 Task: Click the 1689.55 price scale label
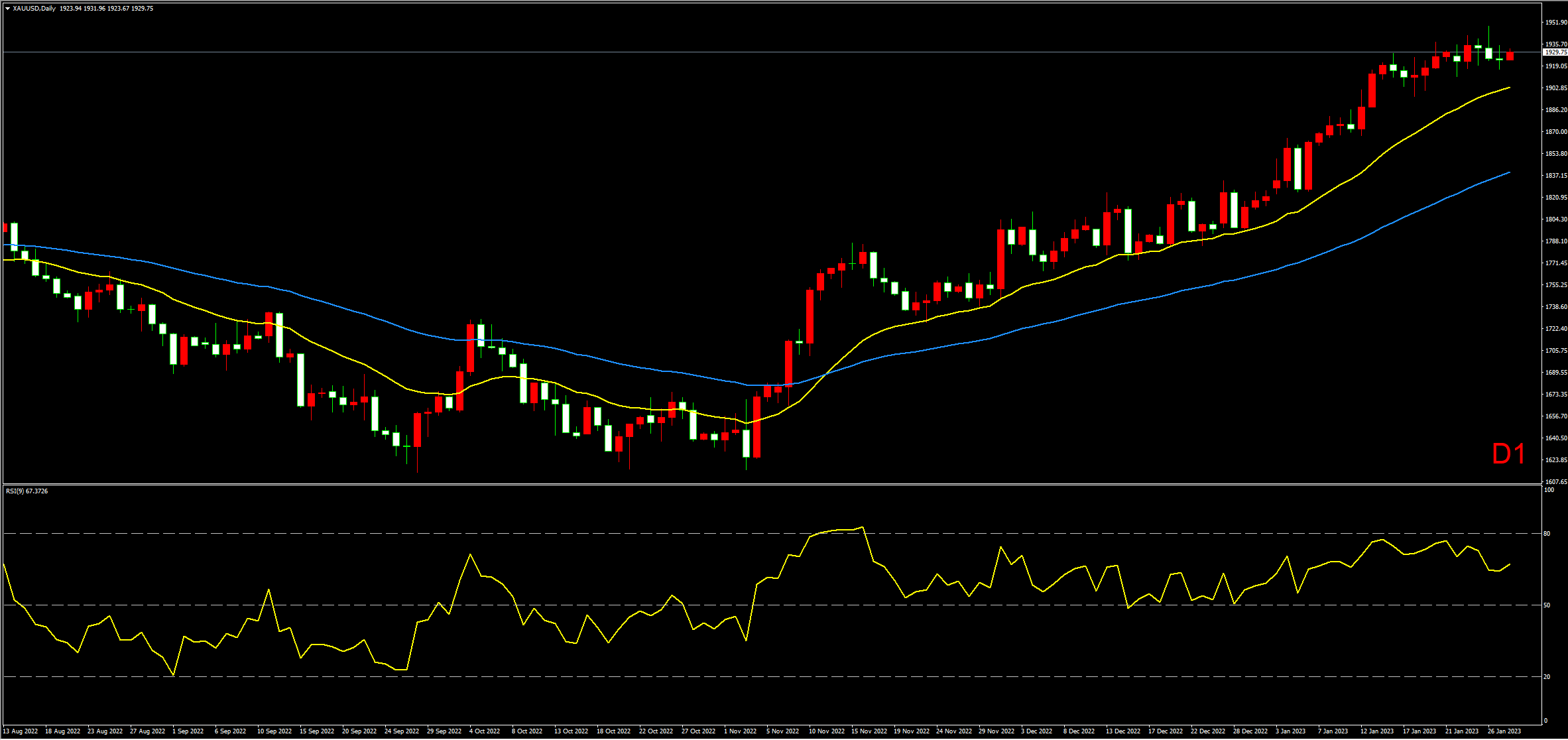pos(1556,373)
